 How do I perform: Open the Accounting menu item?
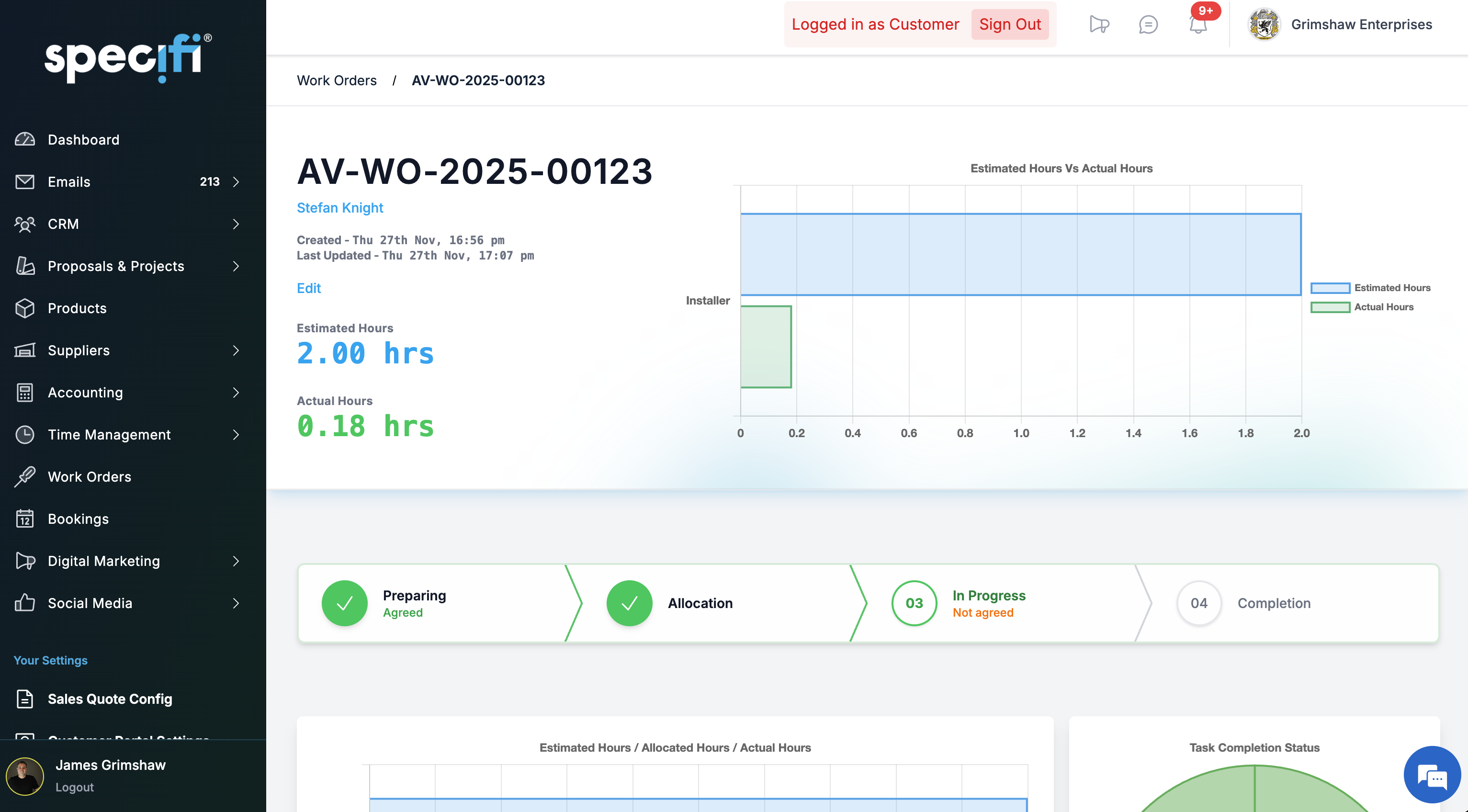[86, 393]
